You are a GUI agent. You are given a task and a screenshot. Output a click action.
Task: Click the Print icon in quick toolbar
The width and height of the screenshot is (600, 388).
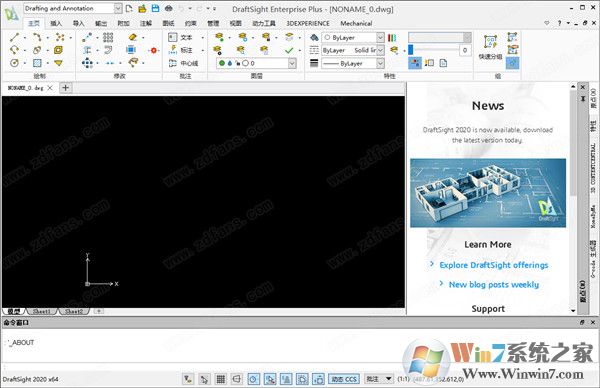(168, 8)
